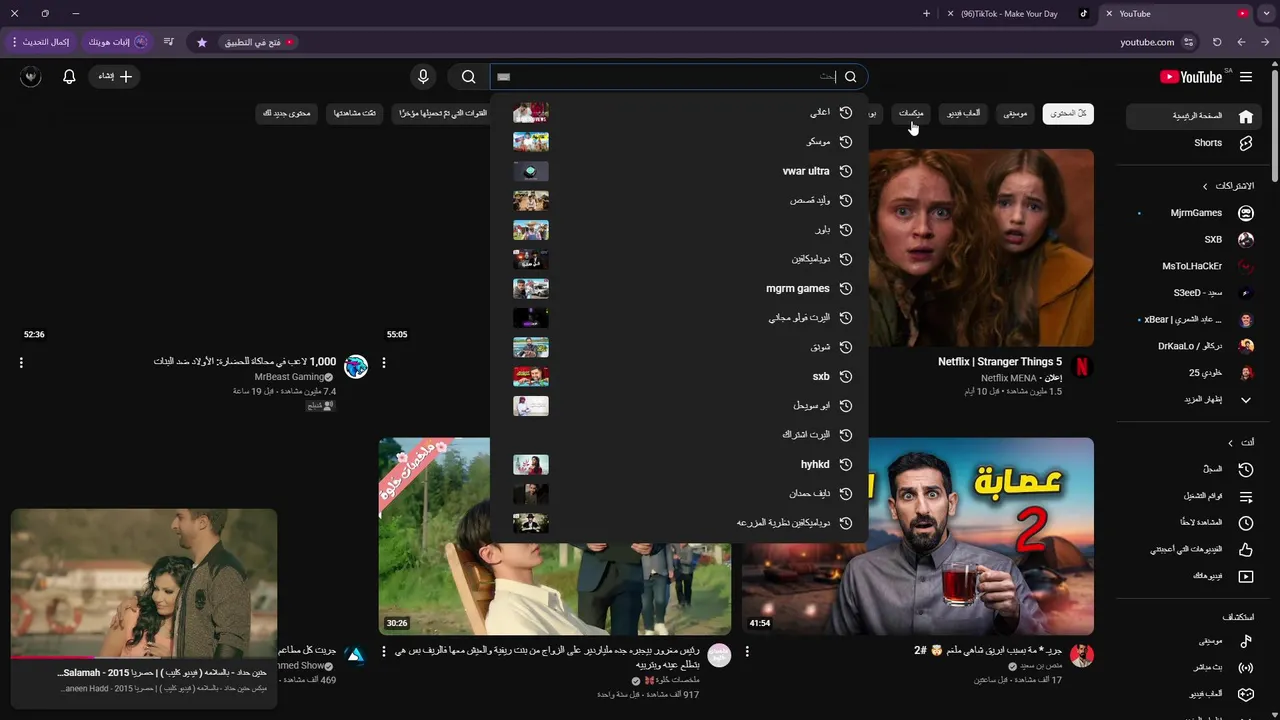
Task: Select the Mixes (ميكسات) filter chip
Action: [x=911, y=114]
